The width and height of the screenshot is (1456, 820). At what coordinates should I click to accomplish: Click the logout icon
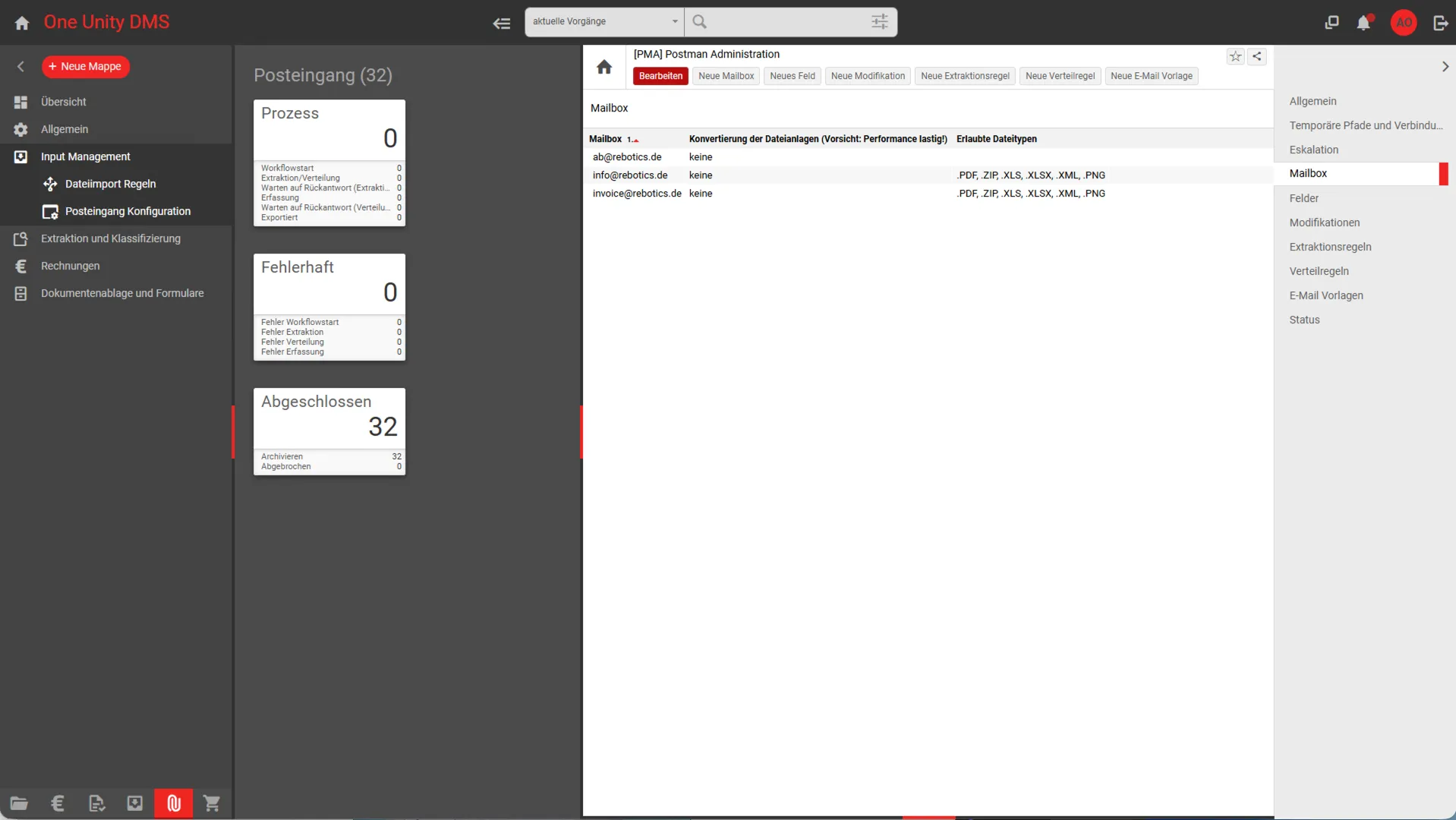click(x=1440, y=23)
